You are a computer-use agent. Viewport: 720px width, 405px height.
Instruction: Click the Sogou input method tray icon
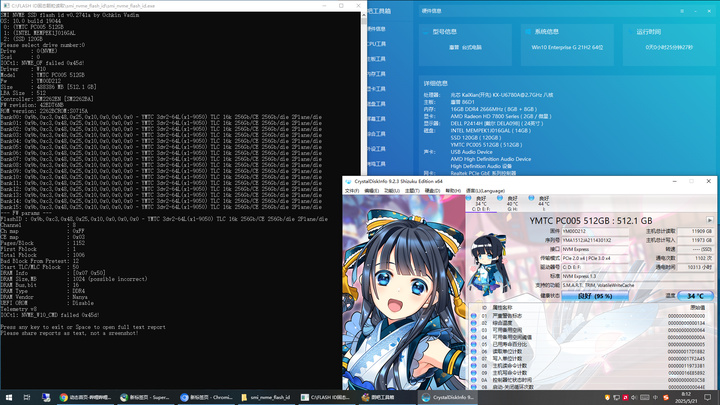pyautogui.click(x=666, y=397)
